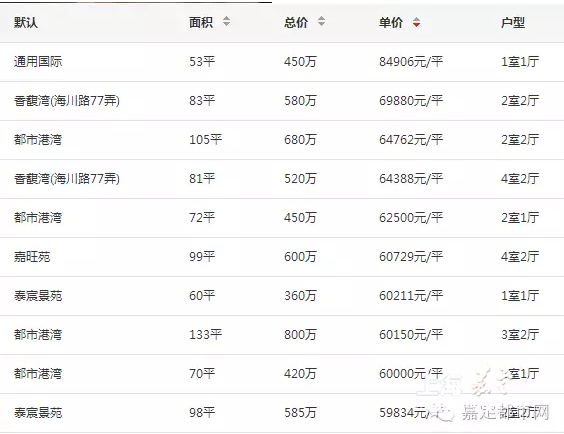This screenshot has height=434, width=564.
Task: Click the 单价 column header text
Action: pos(391,22)
